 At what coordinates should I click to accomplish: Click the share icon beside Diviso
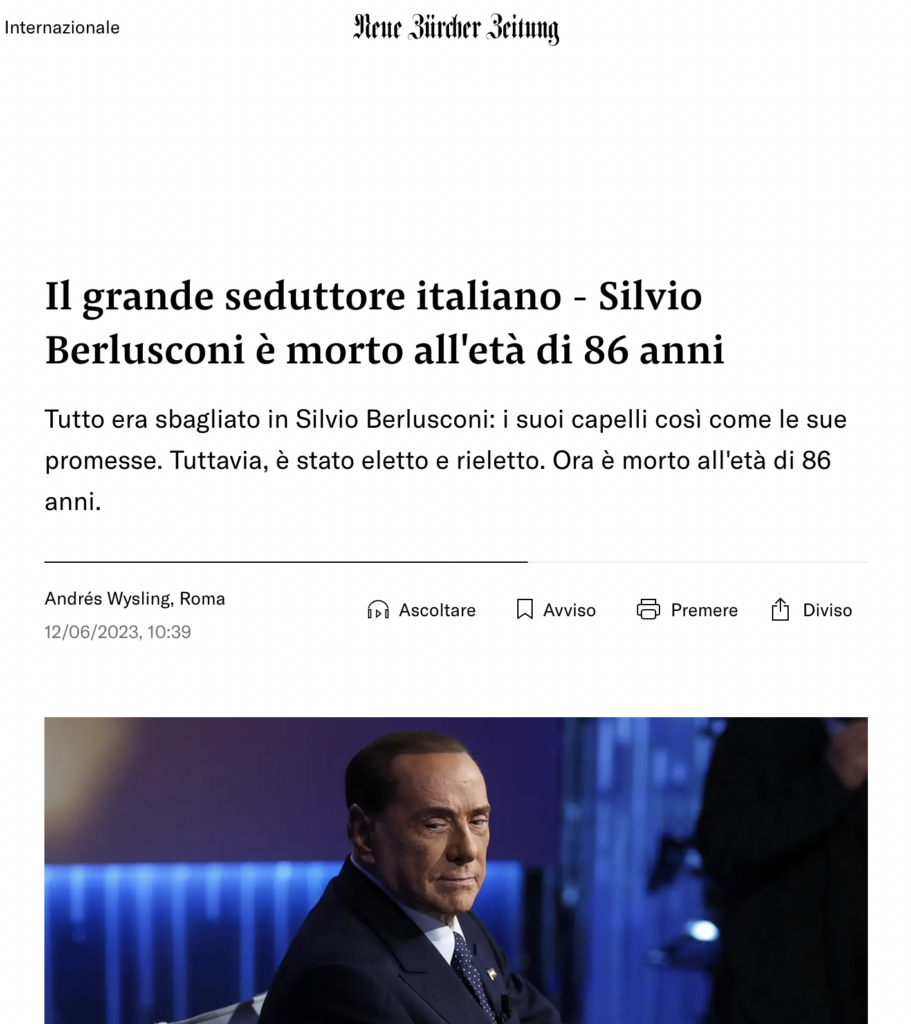[780, 609]
